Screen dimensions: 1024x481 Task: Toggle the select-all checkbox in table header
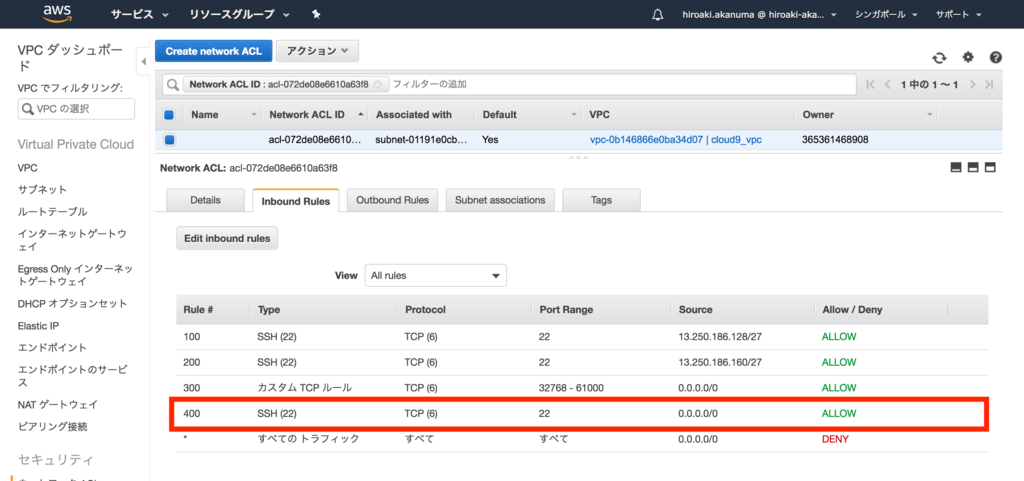click(169, 115)
